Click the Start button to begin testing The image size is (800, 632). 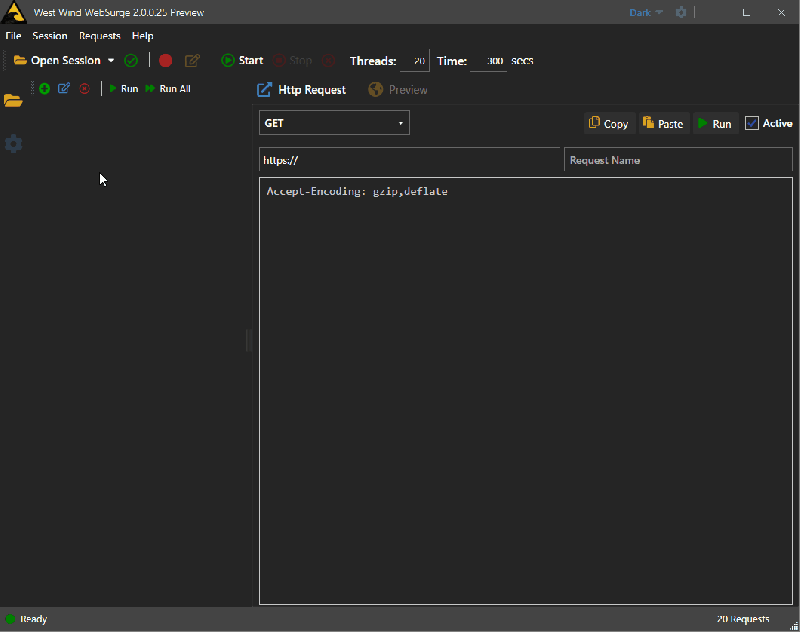point(242,60)
